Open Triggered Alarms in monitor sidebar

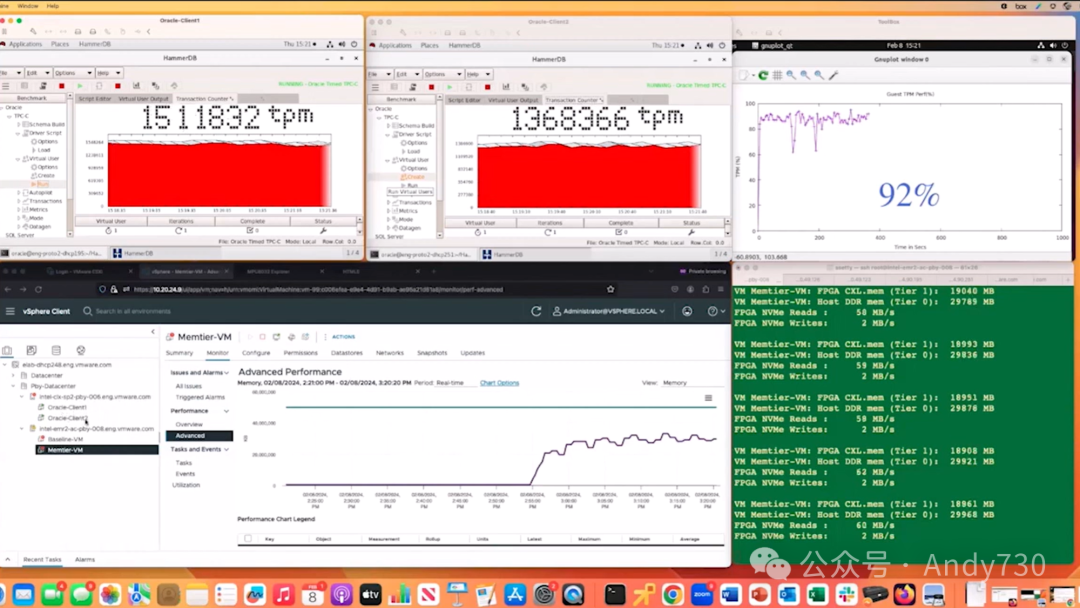[x=200, y=397]
